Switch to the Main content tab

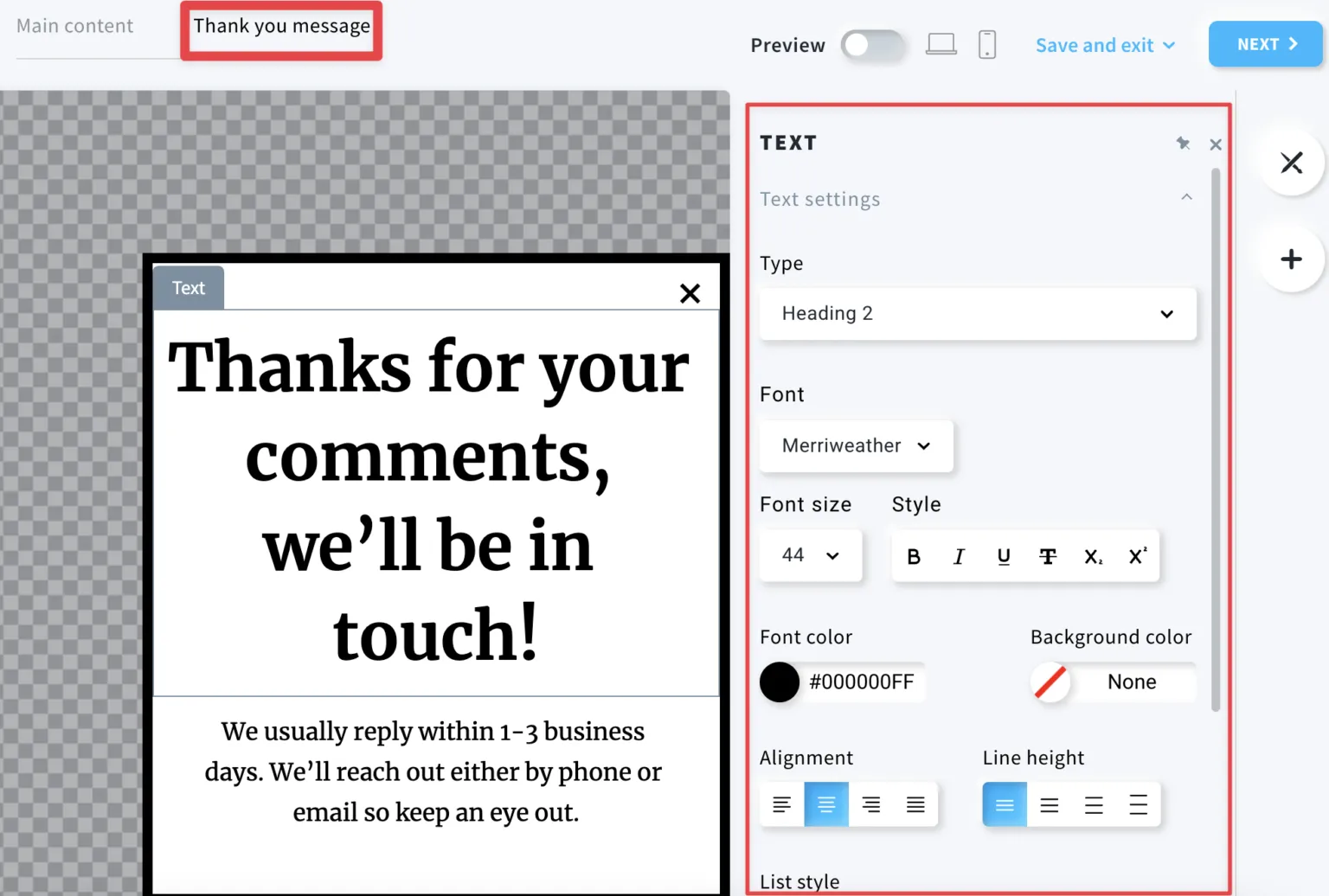pyautogui.click(x=74, y=26)
